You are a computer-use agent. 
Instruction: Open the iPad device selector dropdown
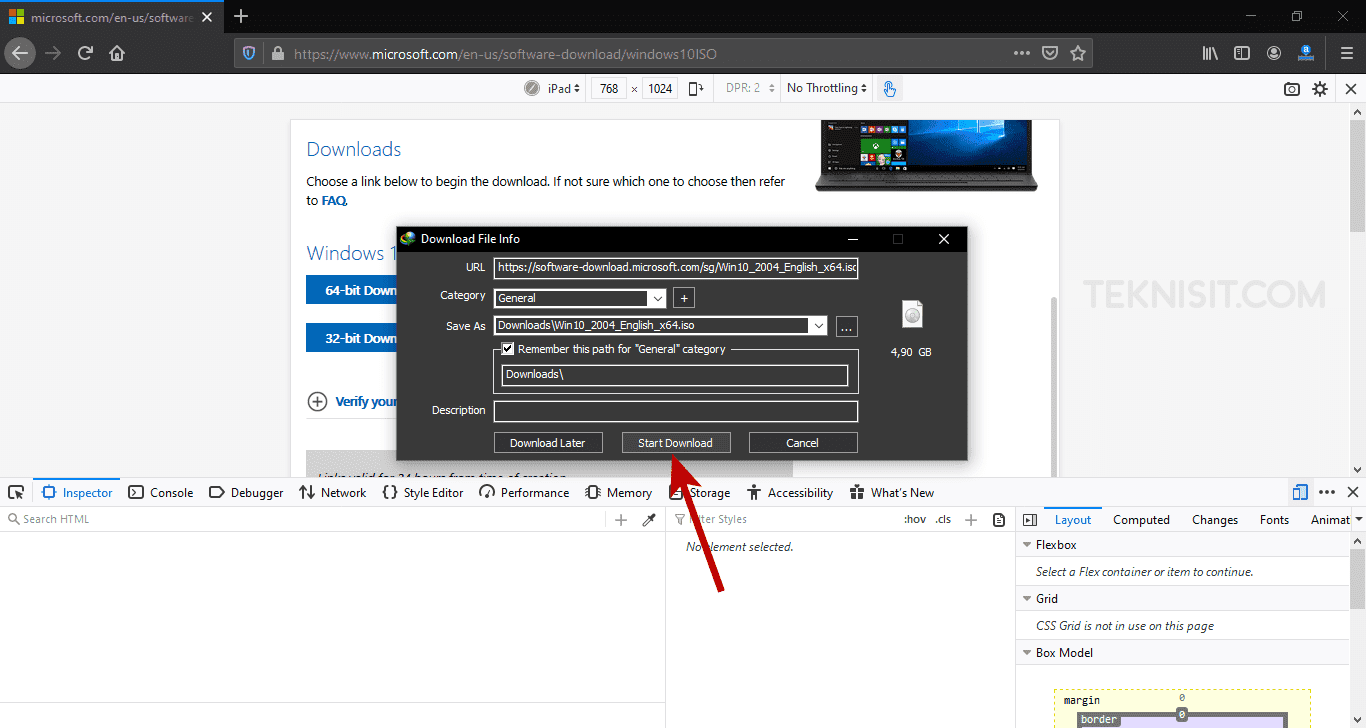[x=562, y=89]
